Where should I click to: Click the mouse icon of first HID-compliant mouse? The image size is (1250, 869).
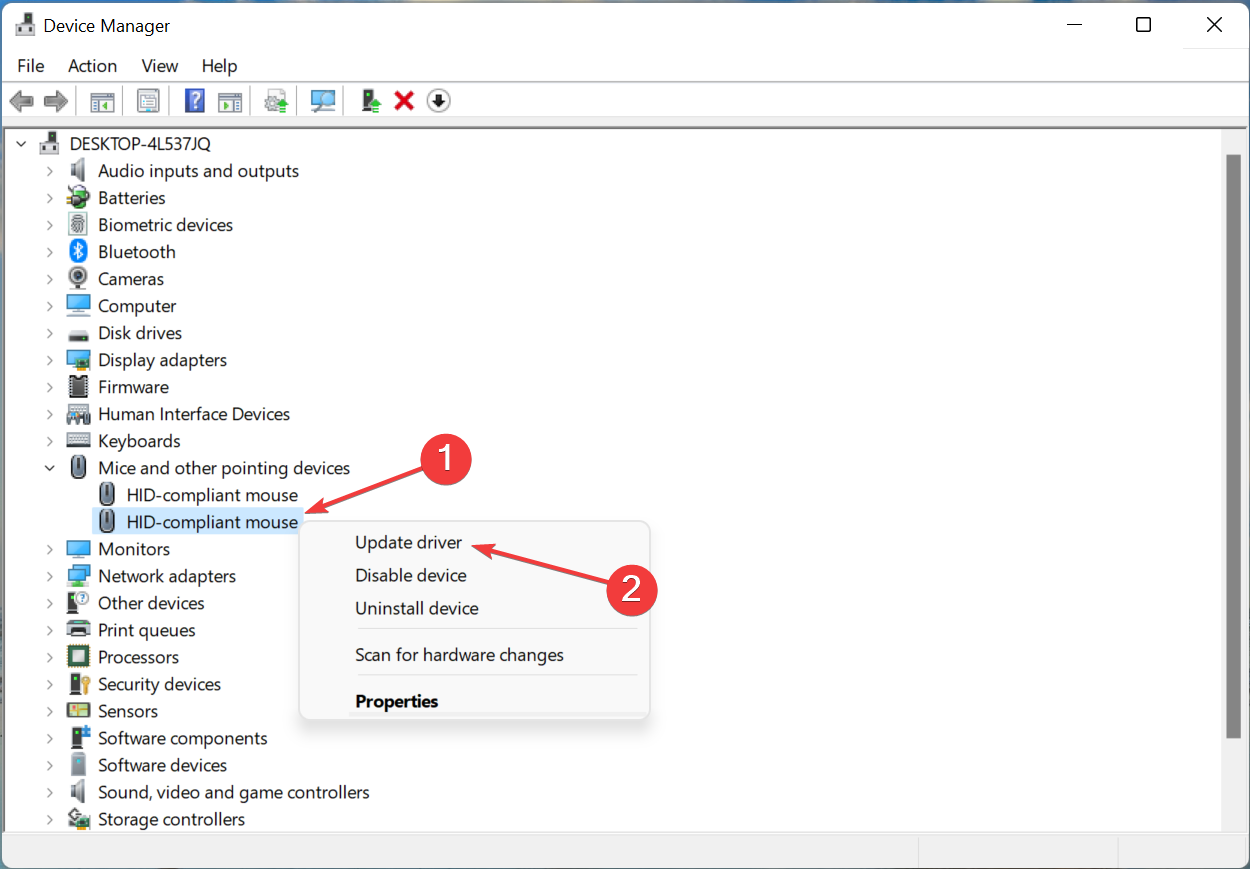pos(107,495)
